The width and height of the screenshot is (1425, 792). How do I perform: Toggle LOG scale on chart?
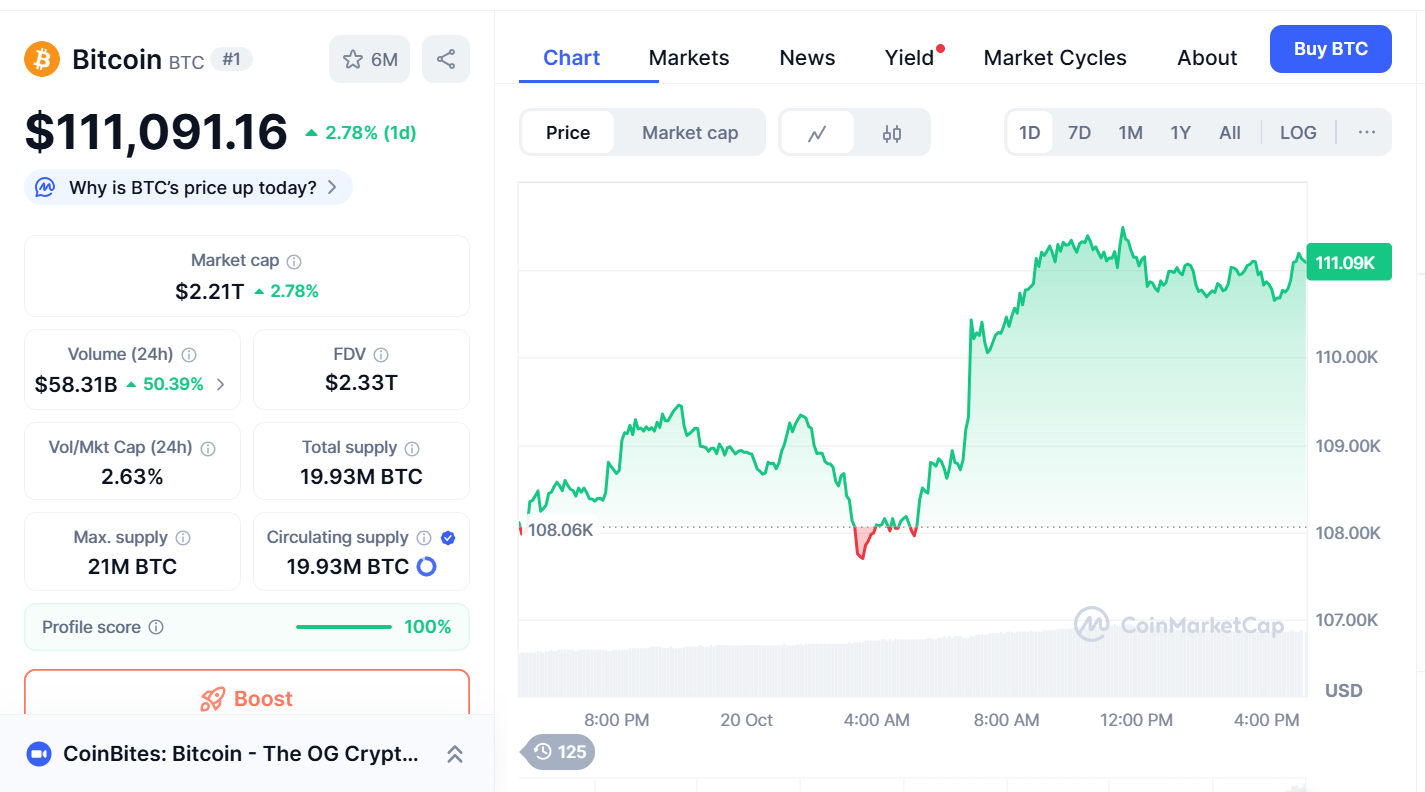coord(1298,133)
